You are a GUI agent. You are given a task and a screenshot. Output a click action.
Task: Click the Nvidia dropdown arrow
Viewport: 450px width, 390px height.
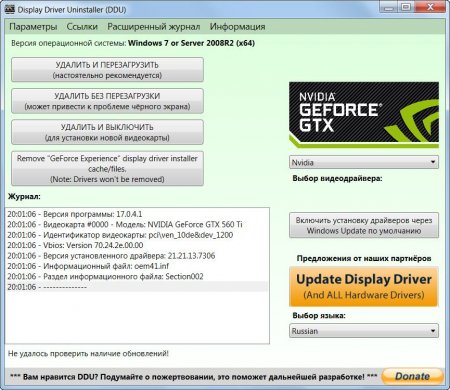(x=433, y=162)
